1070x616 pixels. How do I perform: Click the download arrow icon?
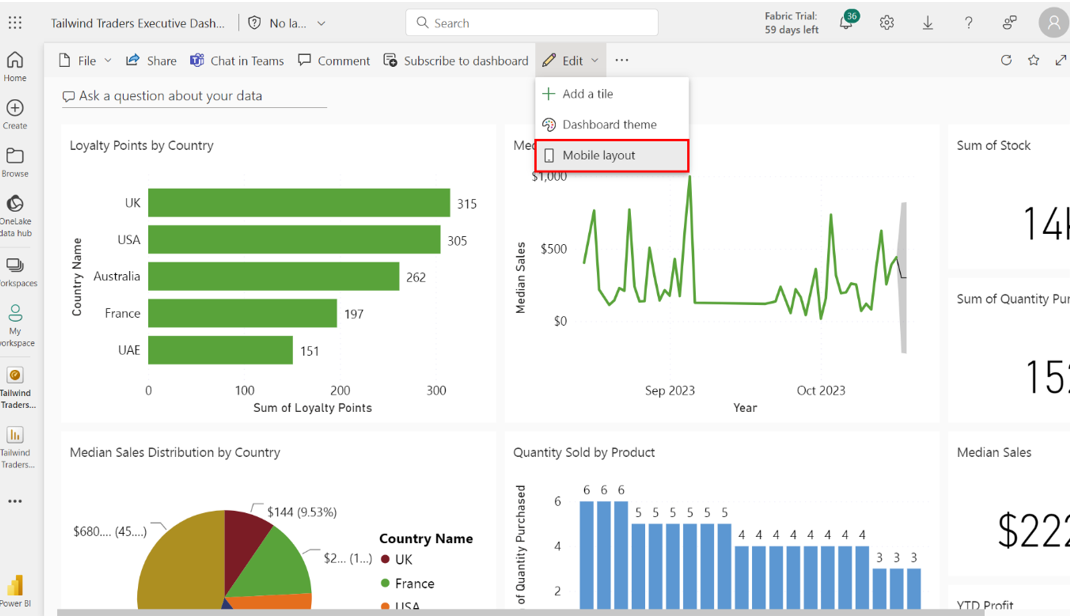click(x=928, y=23)
